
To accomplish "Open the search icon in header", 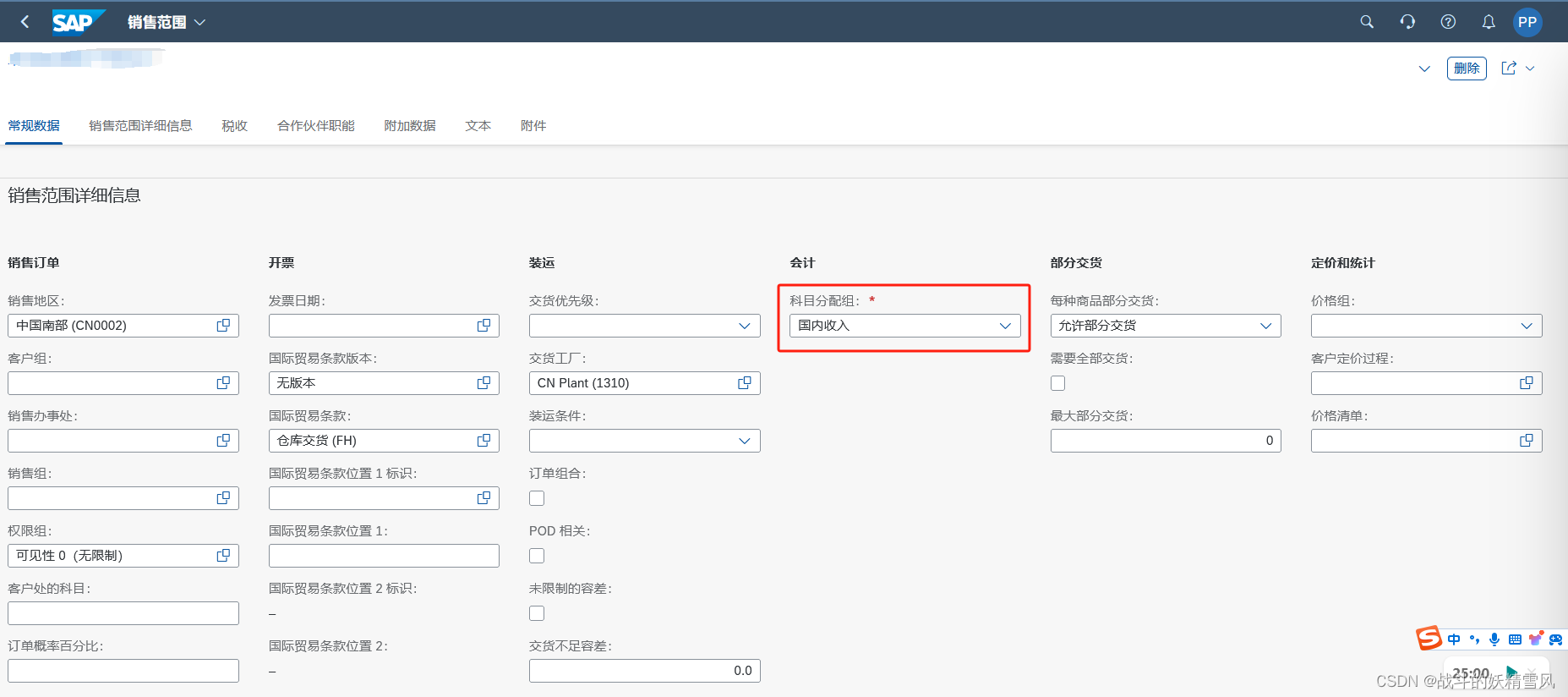I will pyautogui.click(x=1367, y=22).
